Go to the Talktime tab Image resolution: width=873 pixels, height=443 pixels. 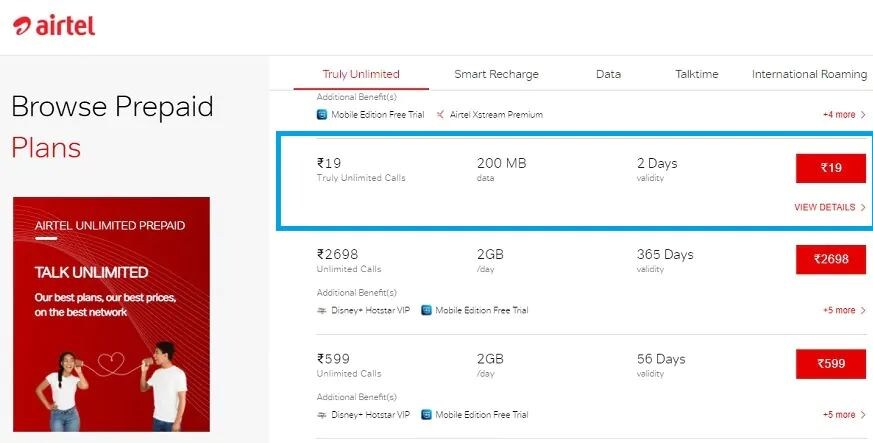point(697,74)
